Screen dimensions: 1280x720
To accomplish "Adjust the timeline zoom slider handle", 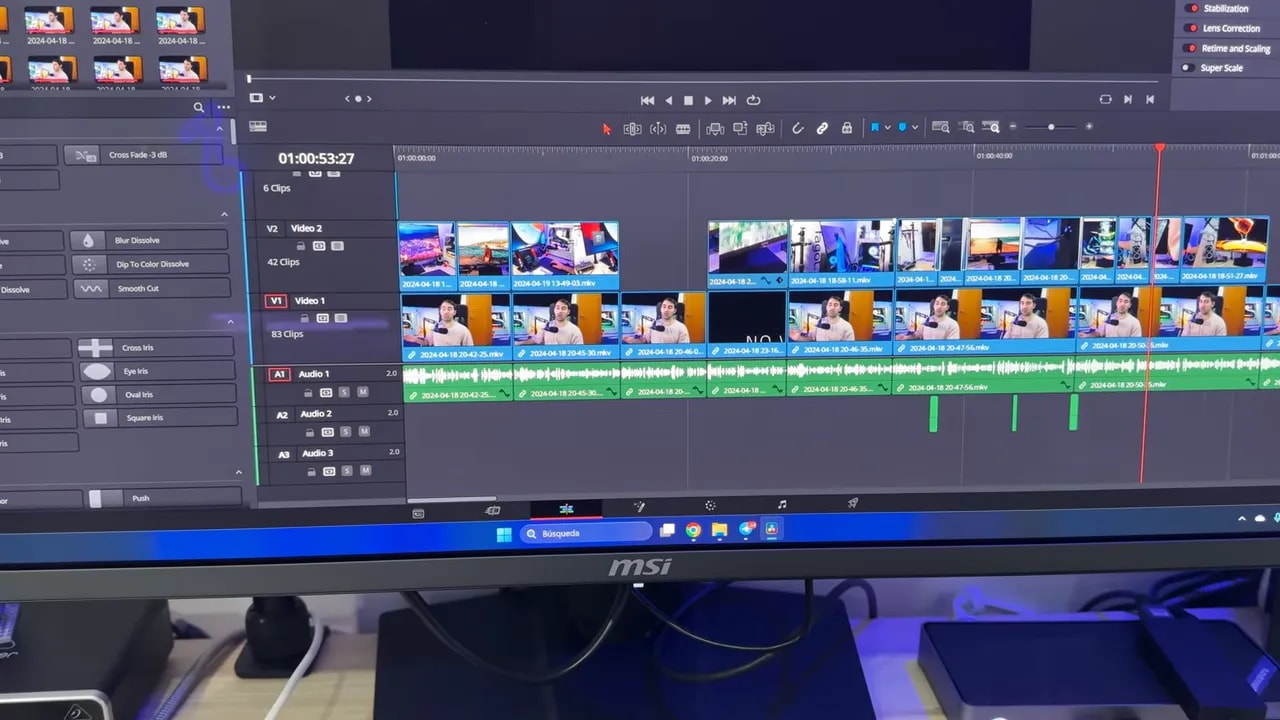I will 1051,127.
